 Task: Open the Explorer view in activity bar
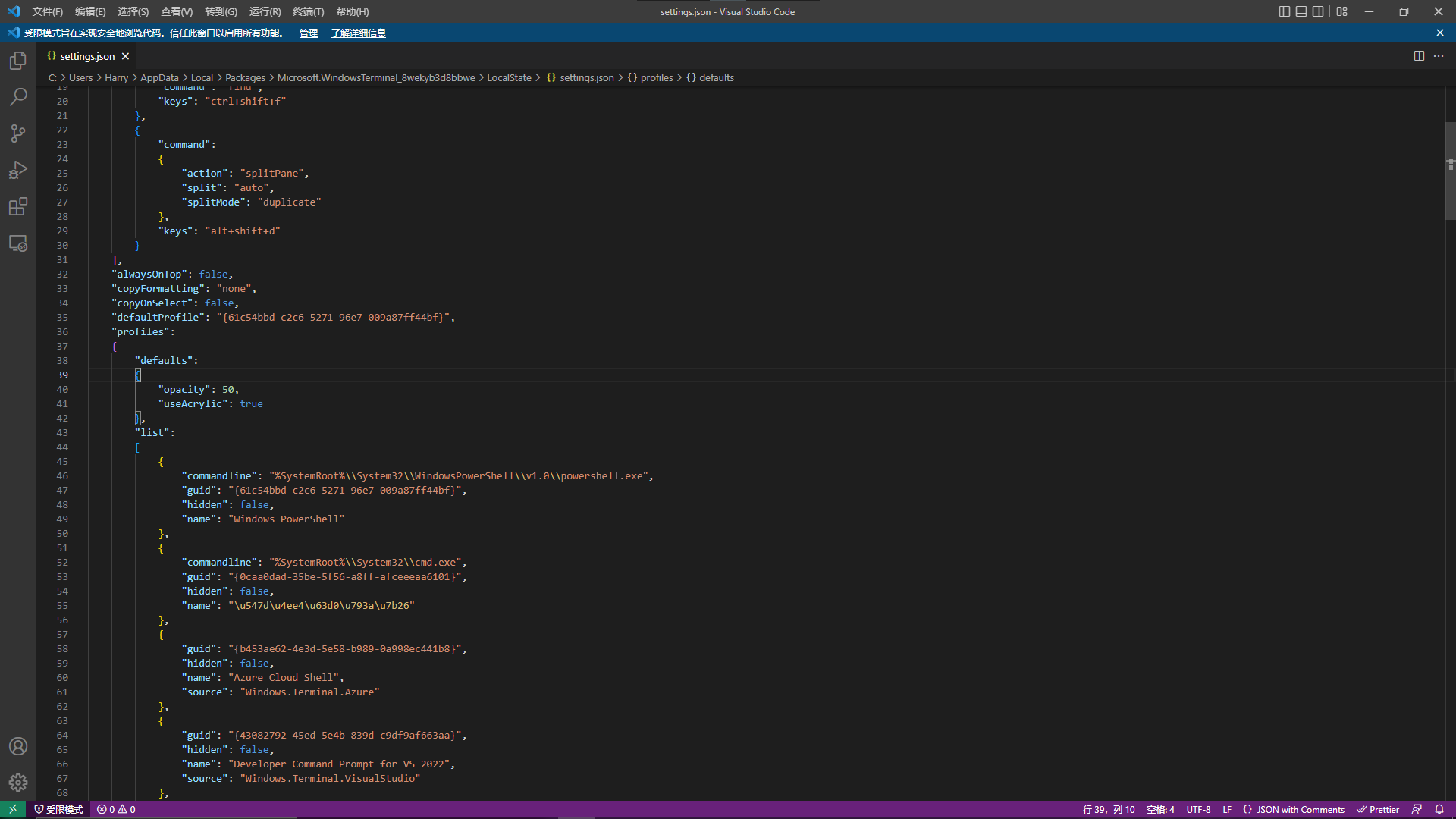tap(18, 61)
